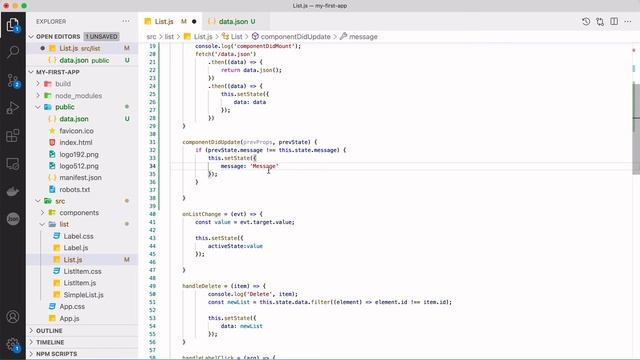
Task: Click handleDelete function name in code
Action: pos(201,286)
